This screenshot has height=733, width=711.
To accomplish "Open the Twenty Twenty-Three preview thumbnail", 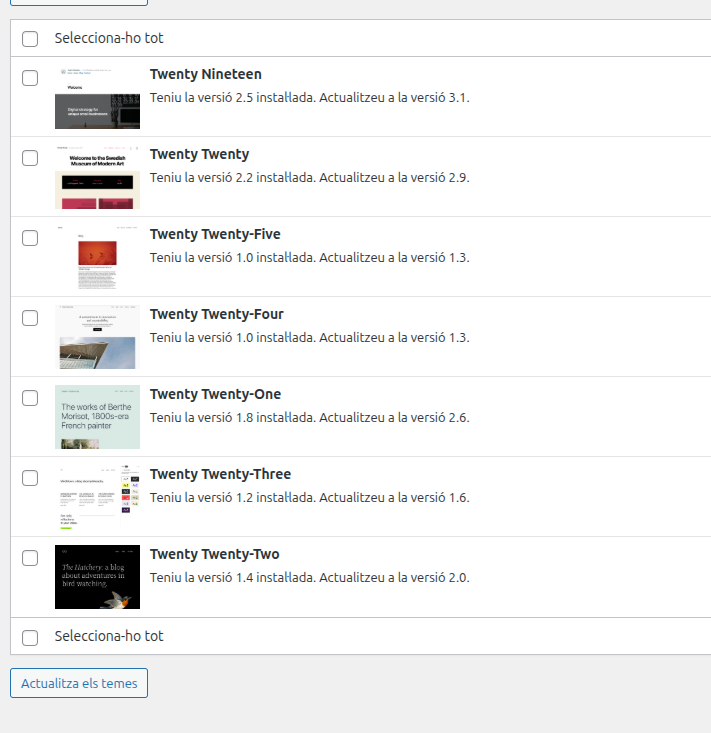I will click(x=97, y=497).
